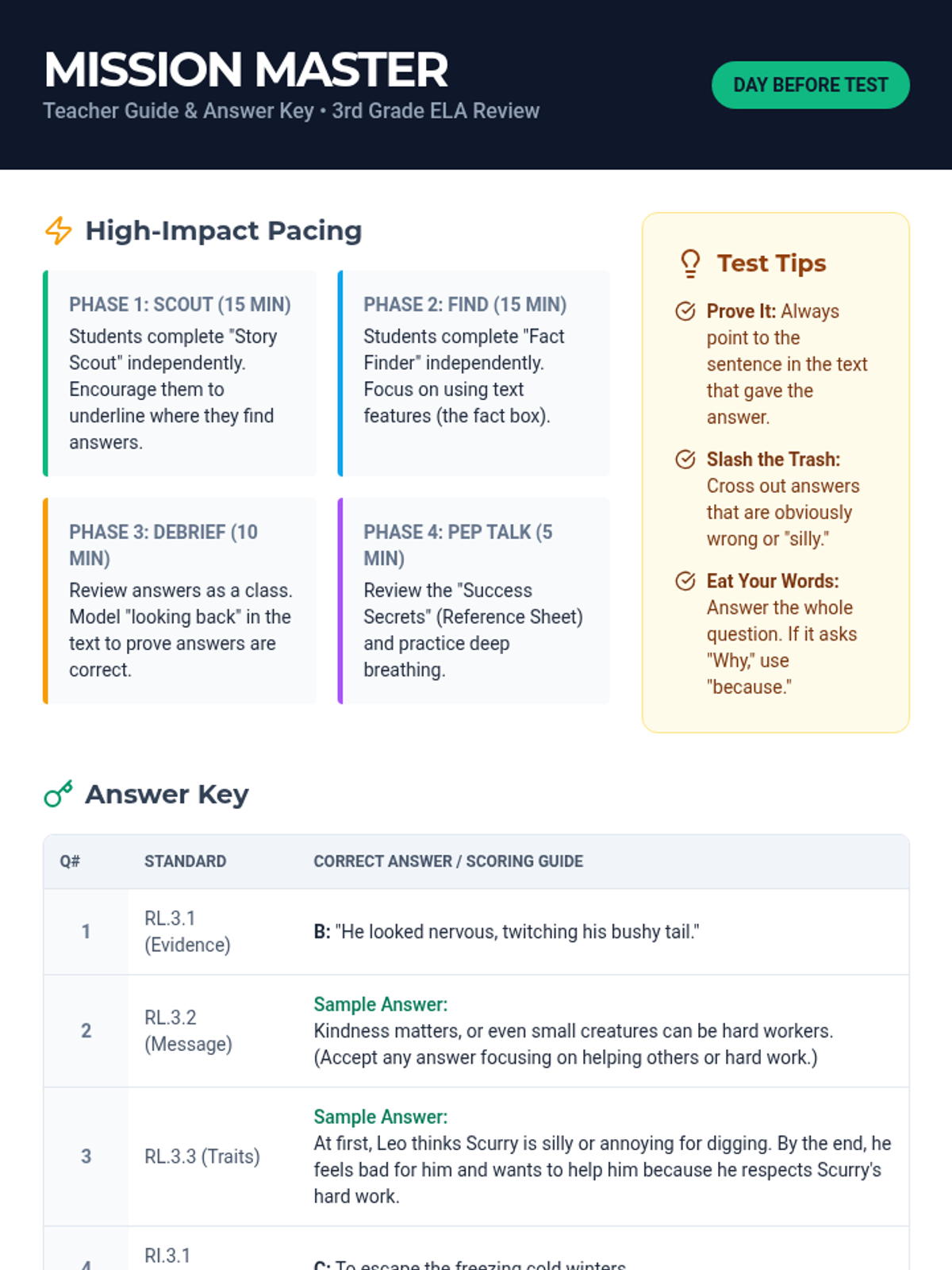
Task: Click the check-circle icon next to Eat Your Words
Action: click(x=685, y=581)
